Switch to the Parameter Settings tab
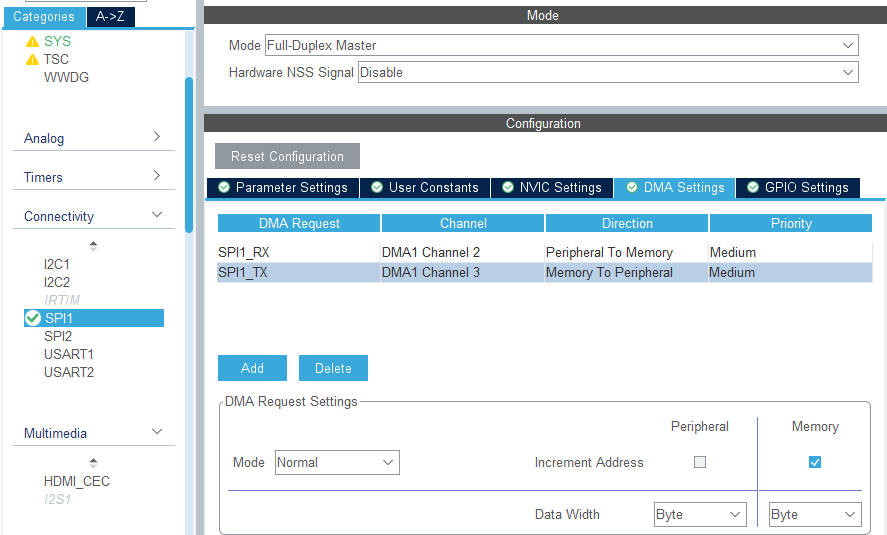This screenshot has height=535, width=887. click(x=282, y=188)
